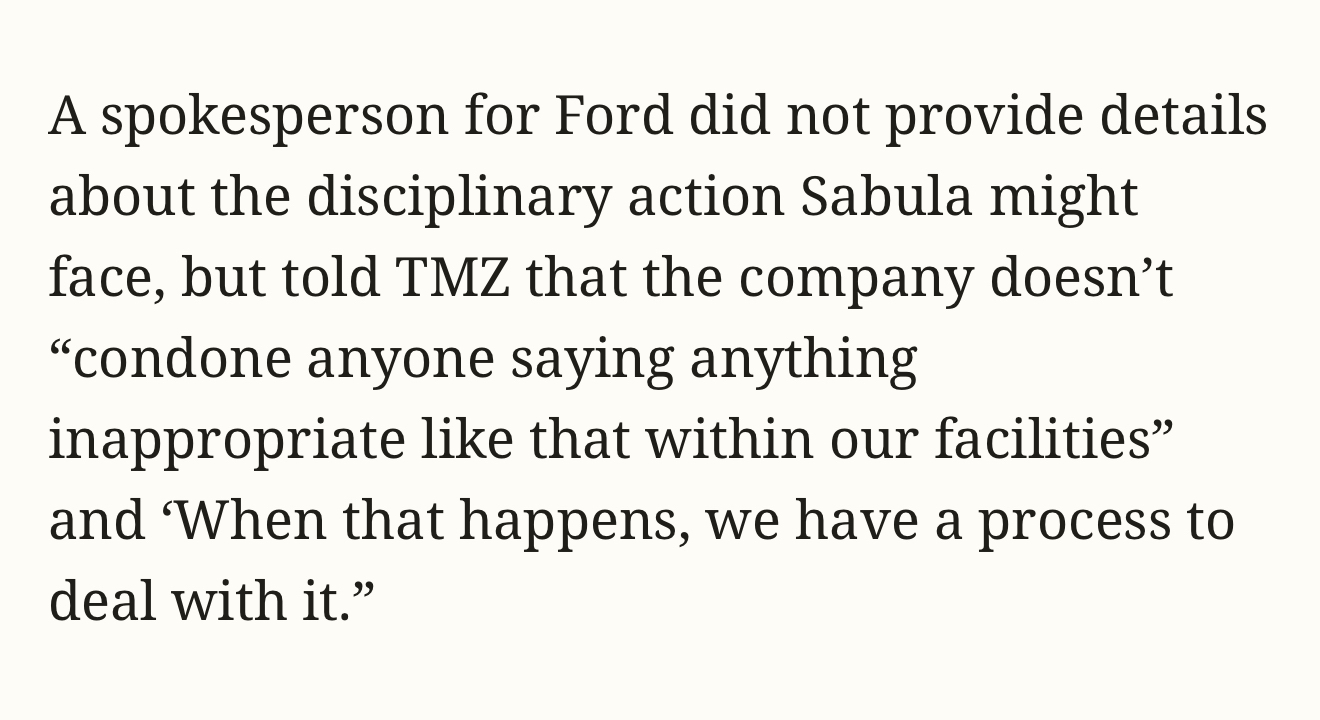Click the word "company" in the paragraph

[x=855, y=280]
